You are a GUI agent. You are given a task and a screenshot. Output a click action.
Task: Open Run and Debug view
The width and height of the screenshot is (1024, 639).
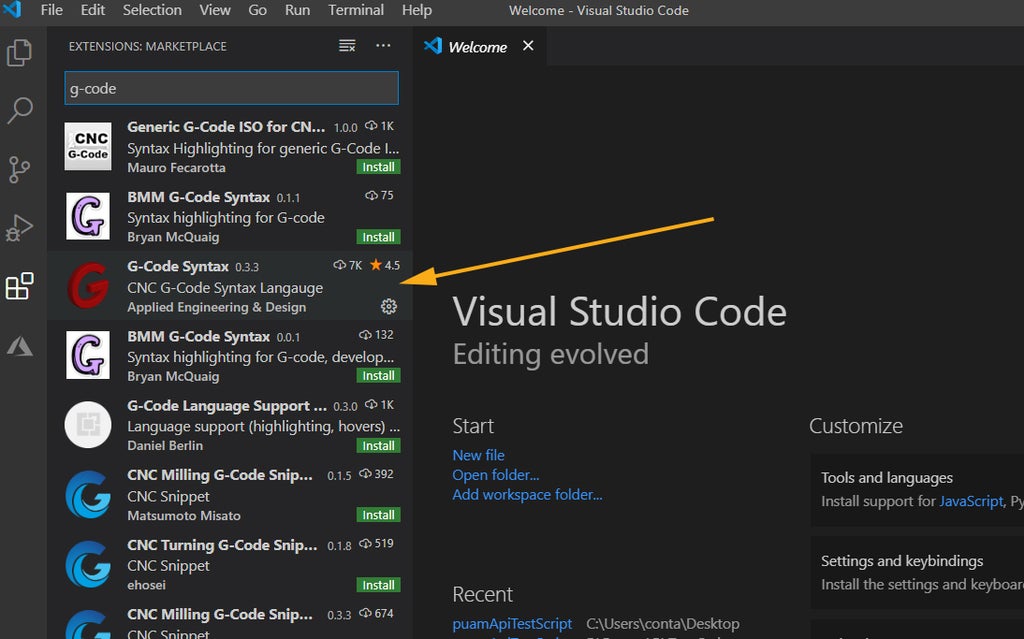20,228
